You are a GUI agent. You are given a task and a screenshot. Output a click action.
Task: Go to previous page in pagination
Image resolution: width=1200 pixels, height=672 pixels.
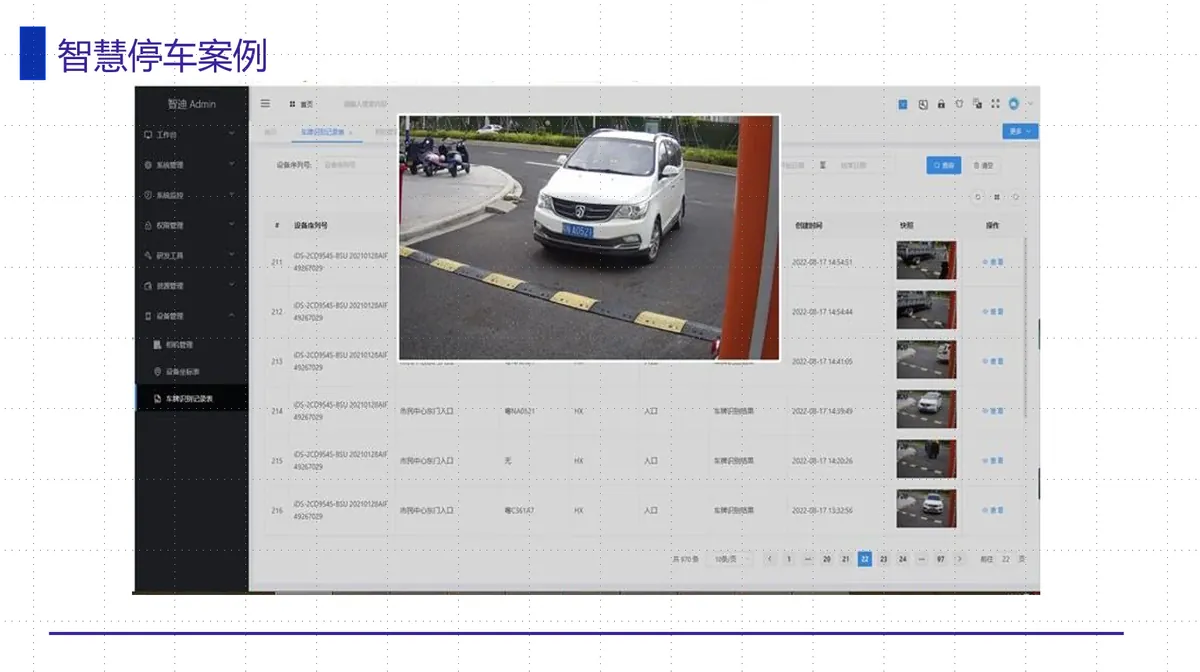[x=770, y=559]
